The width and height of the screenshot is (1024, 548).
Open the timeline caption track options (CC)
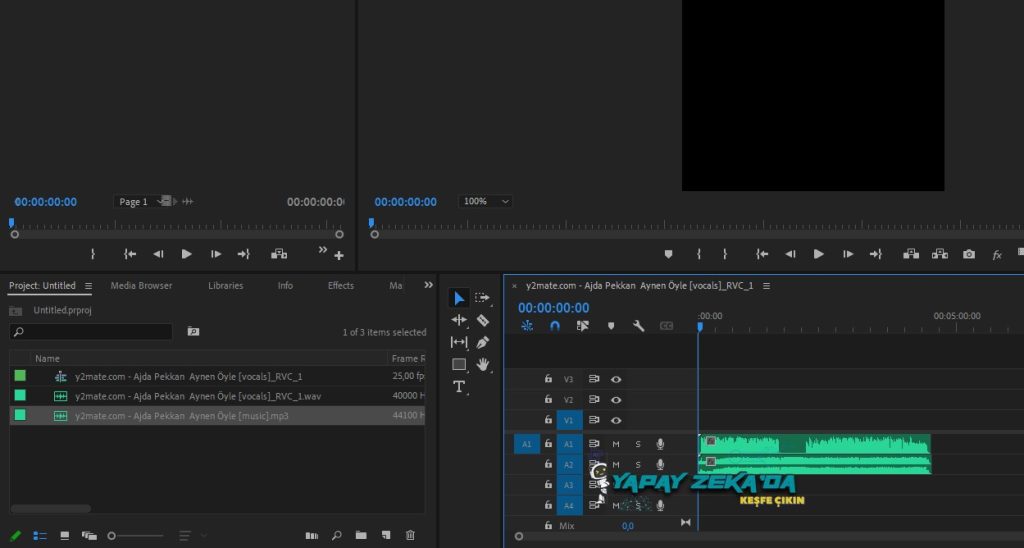[x=666, y=326]
